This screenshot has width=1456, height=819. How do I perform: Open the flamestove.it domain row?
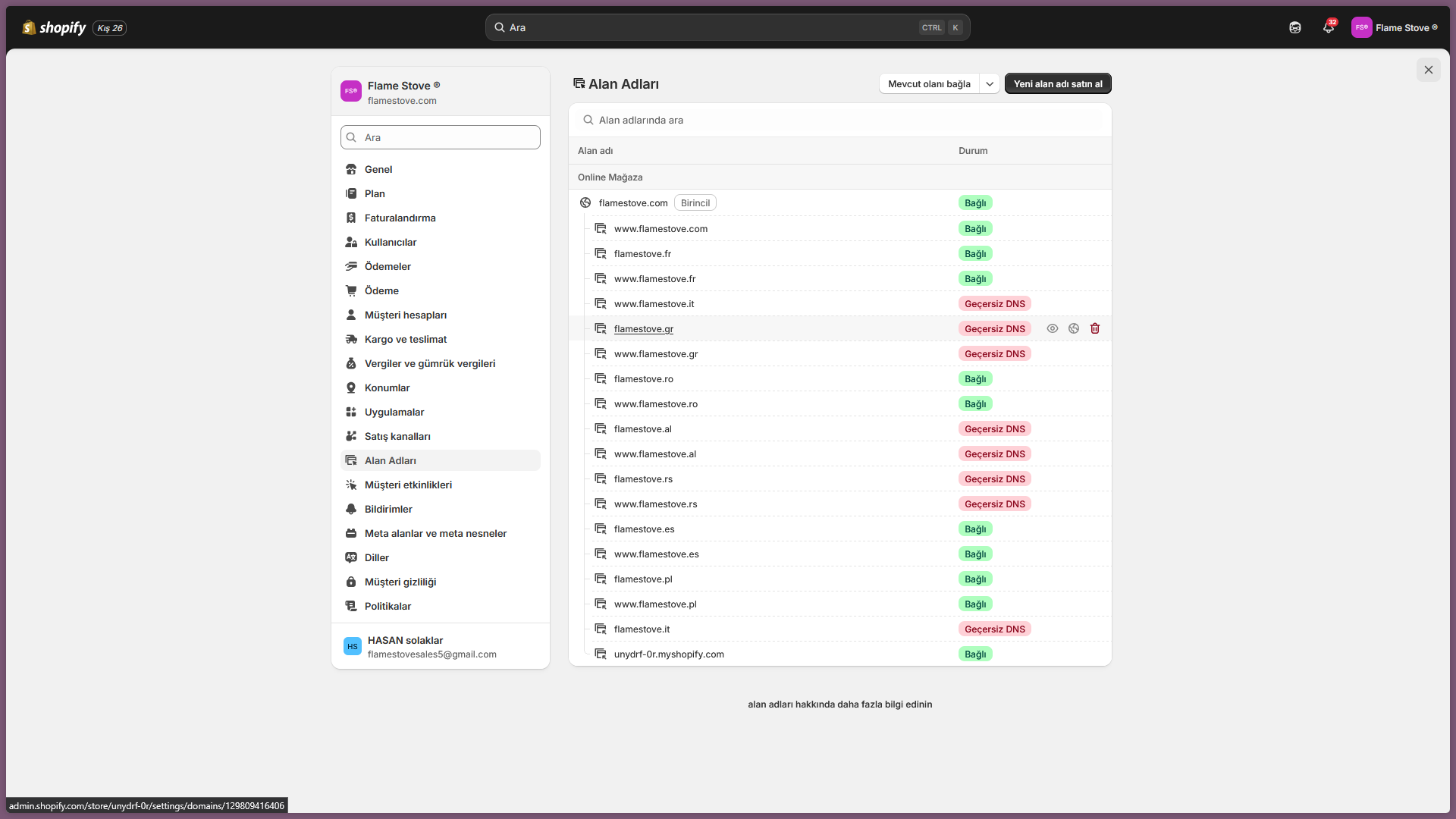(x=840, y=629)
